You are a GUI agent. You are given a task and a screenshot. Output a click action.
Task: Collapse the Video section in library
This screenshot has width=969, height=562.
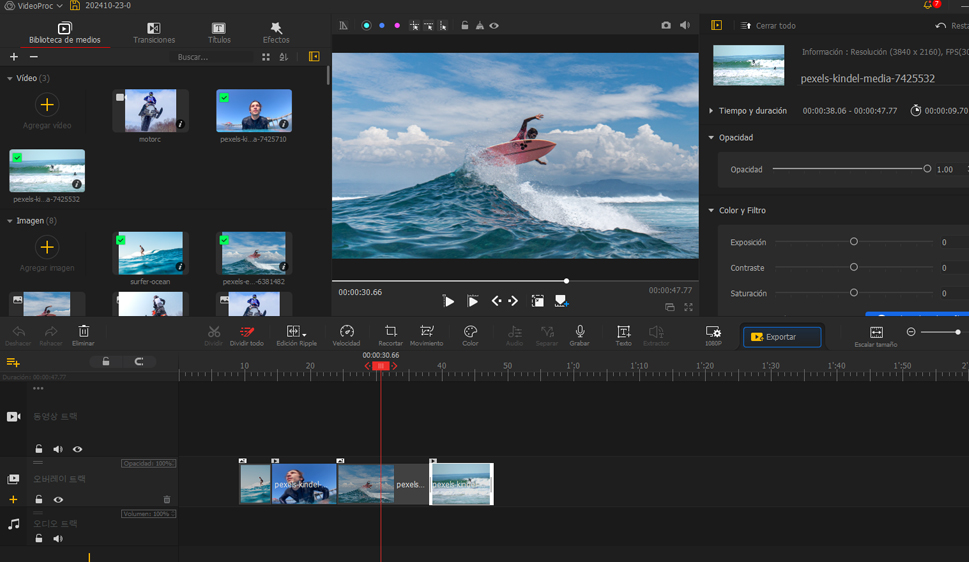9,79
